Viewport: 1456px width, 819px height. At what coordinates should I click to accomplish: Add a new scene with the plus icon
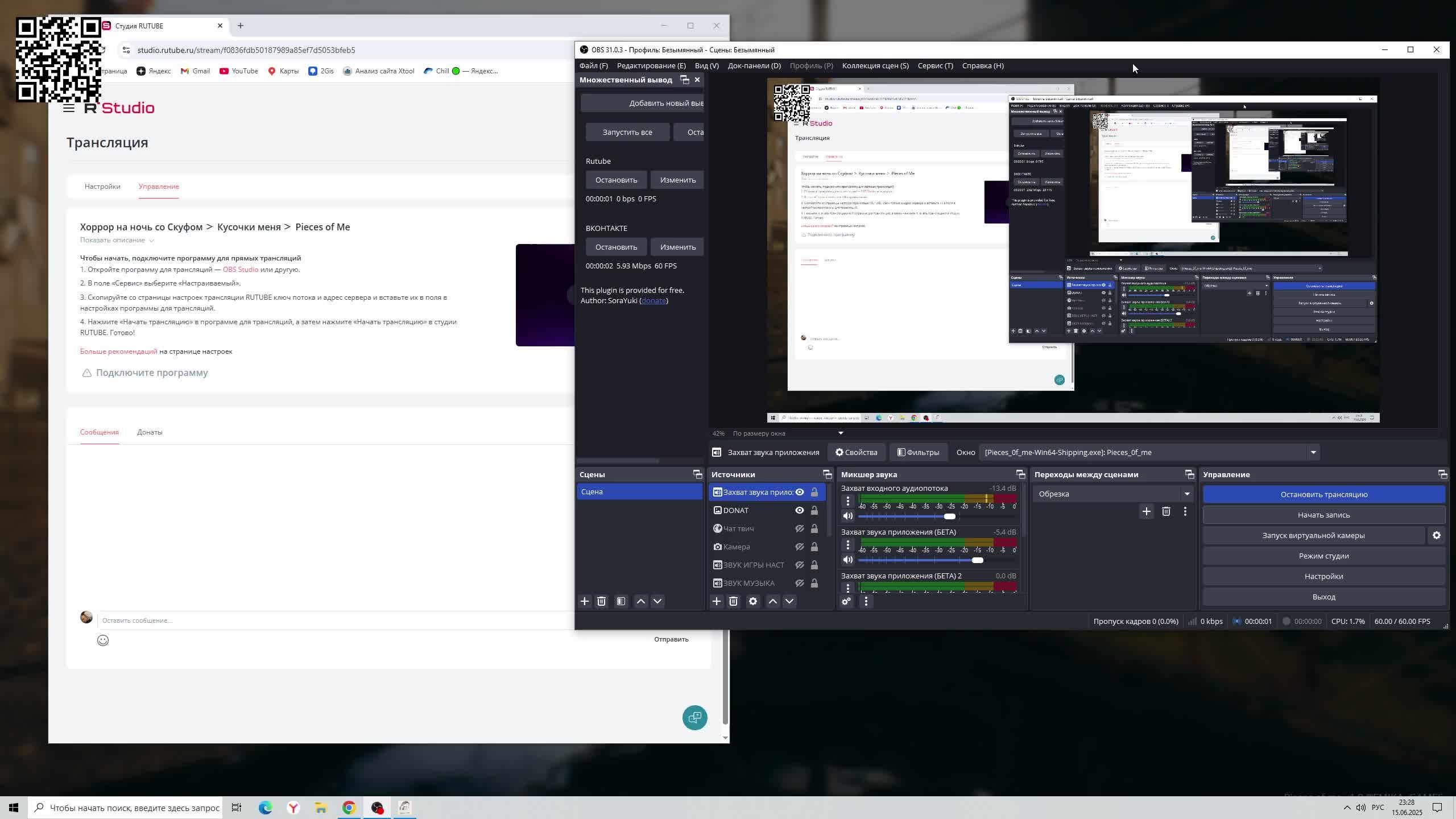[585, 601]
